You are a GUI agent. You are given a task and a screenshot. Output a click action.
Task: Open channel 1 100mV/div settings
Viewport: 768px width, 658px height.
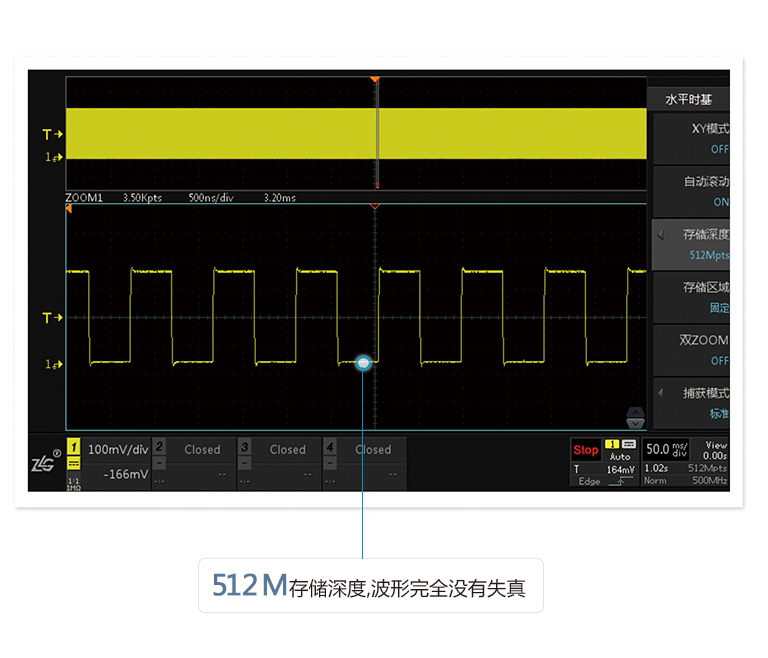tap(117, 450)
